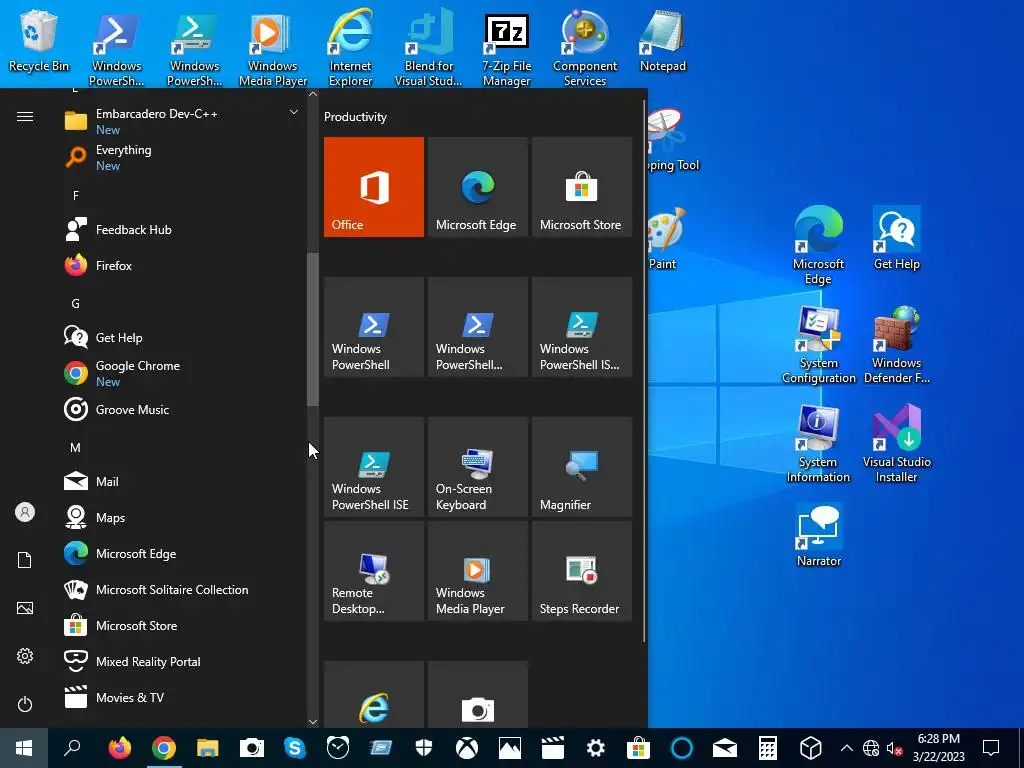The height and width of the screenshot is (768, 1024).
Task: Select the Recycle Bin desktop icon
Action: click(x=39, y=40)
